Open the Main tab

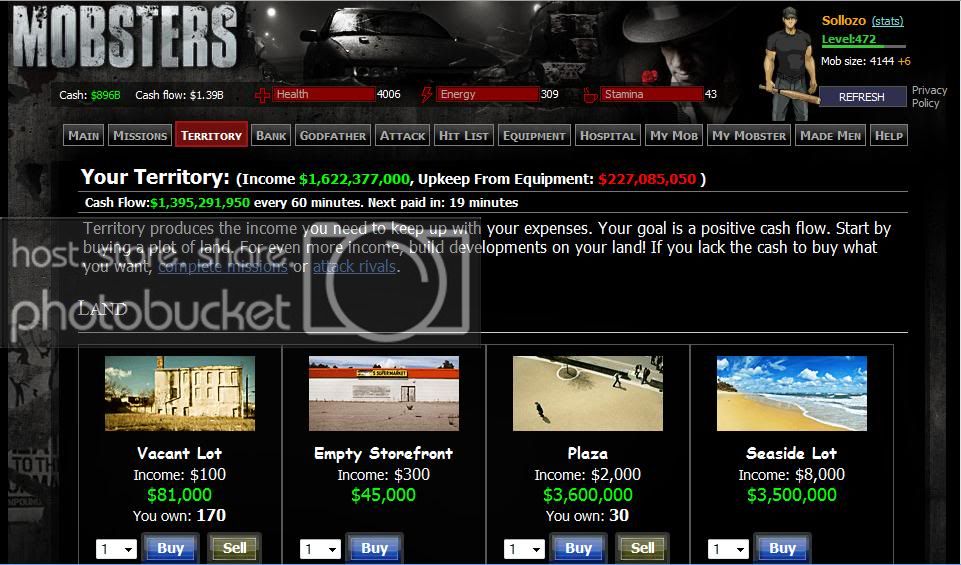[84, 135]
